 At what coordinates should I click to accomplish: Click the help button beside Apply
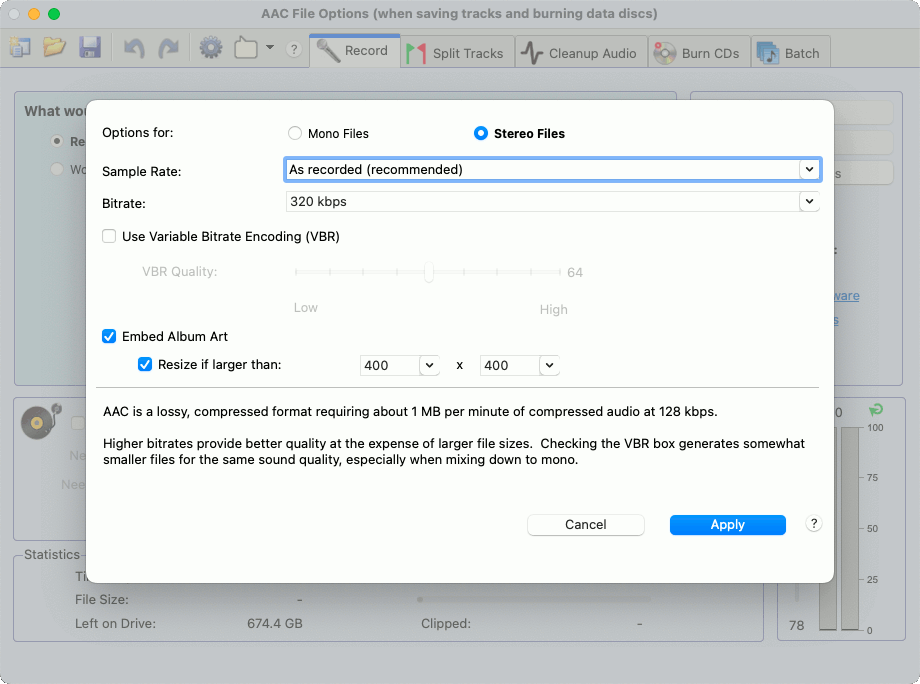(x=813, y=524)
